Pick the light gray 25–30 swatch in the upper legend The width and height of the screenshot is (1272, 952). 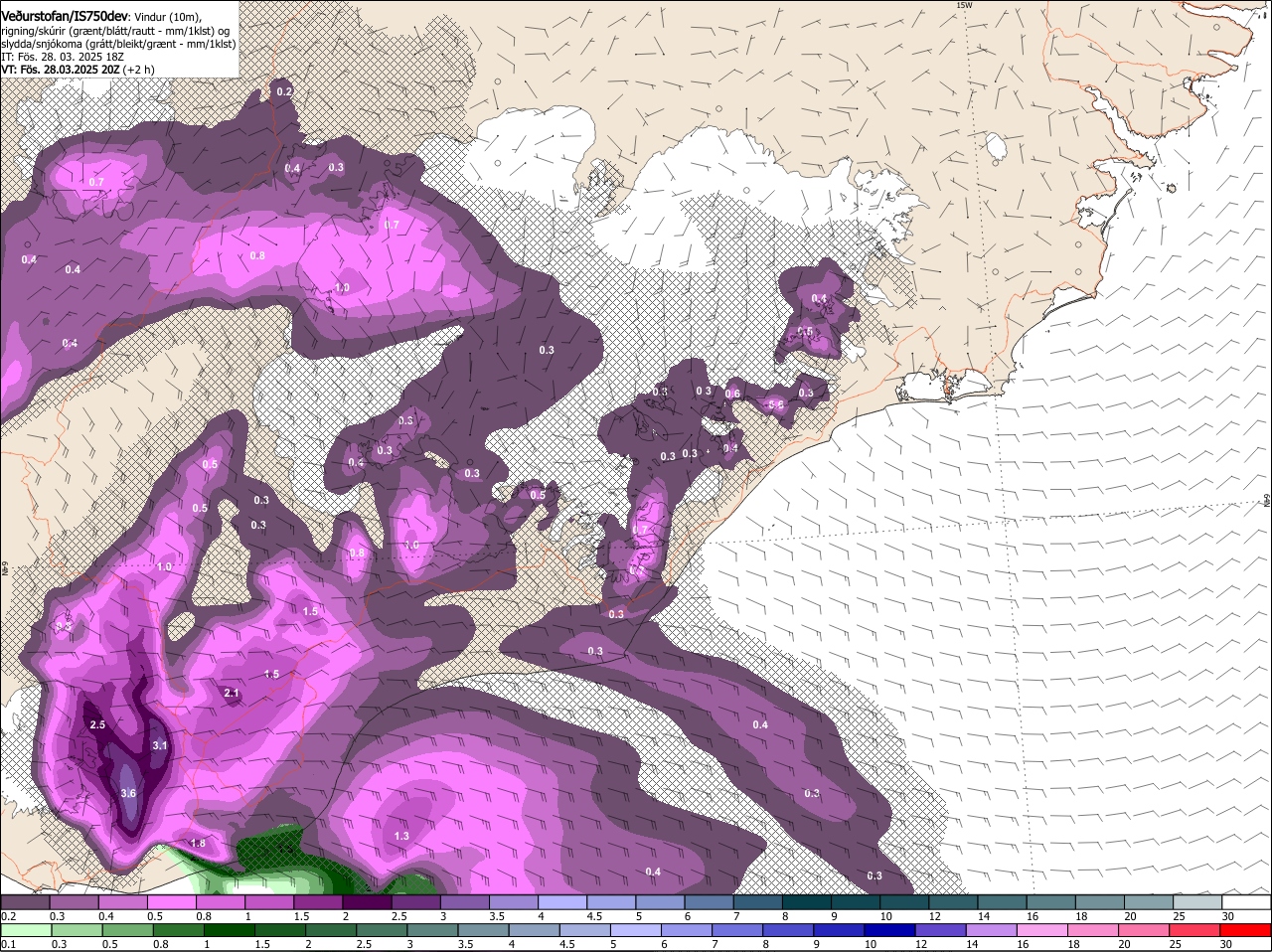coord(1199,902)
